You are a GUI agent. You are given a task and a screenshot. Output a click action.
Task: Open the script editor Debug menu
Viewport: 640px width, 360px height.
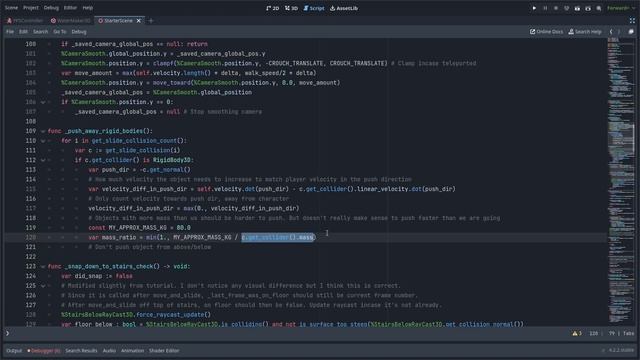79,31
